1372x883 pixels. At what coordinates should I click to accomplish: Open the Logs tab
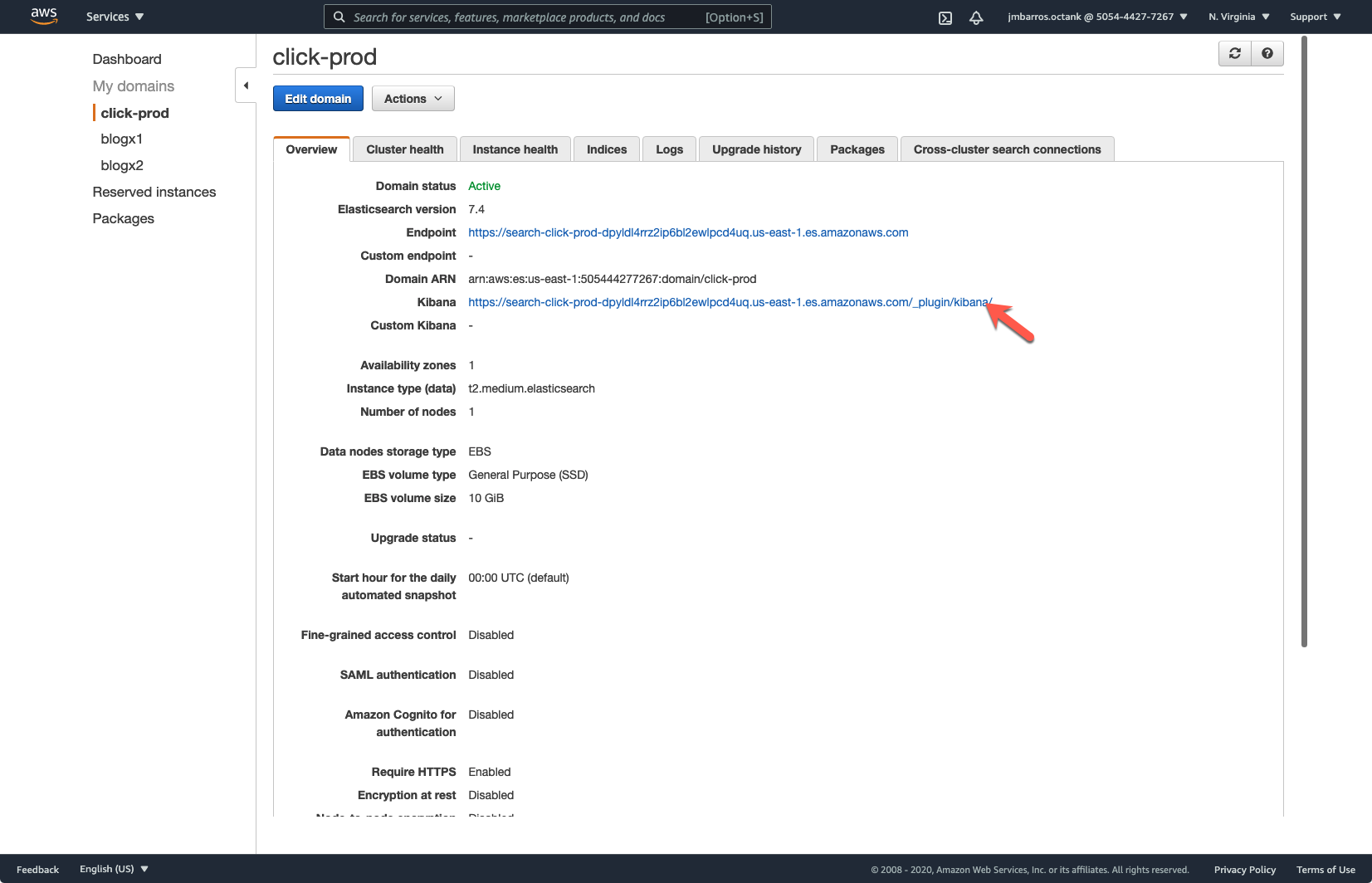tap(670, 149)
